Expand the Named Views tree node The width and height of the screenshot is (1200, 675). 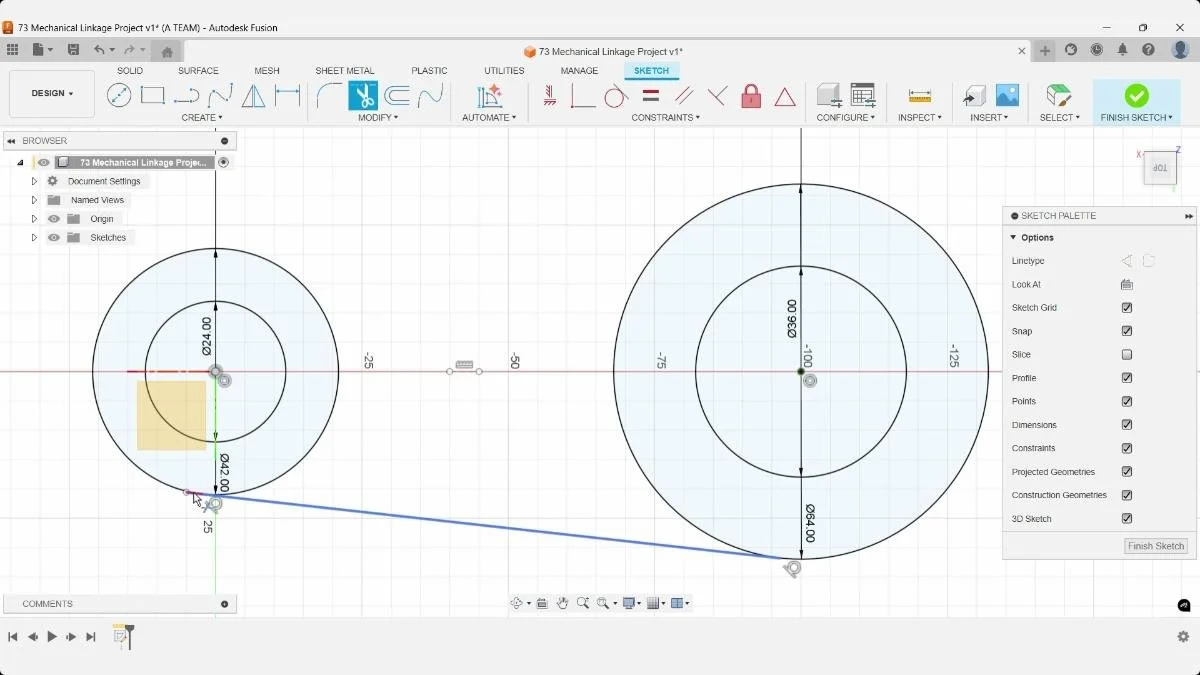[34, 200]
